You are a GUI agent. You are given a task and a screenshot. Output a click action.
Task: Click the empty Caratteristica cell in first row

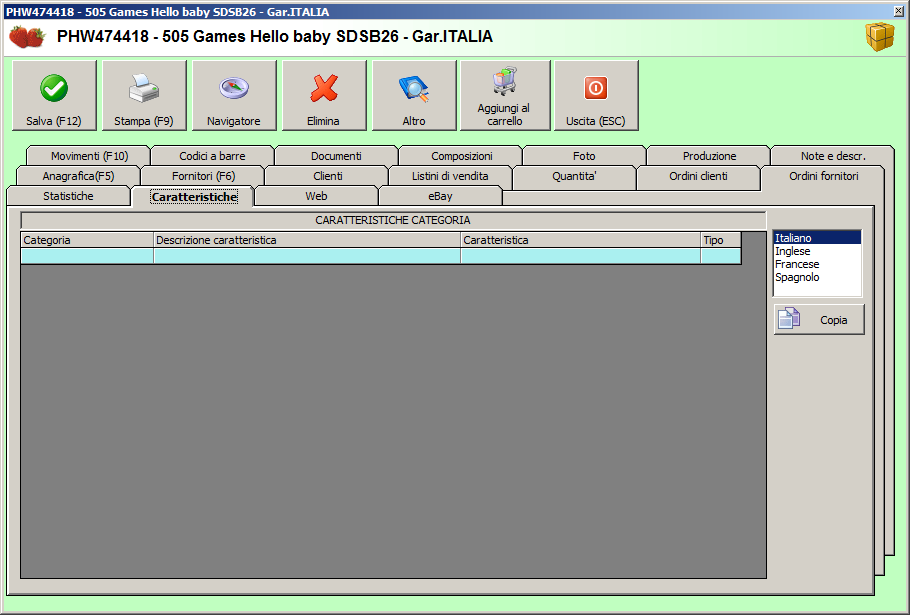click(580, 256)
